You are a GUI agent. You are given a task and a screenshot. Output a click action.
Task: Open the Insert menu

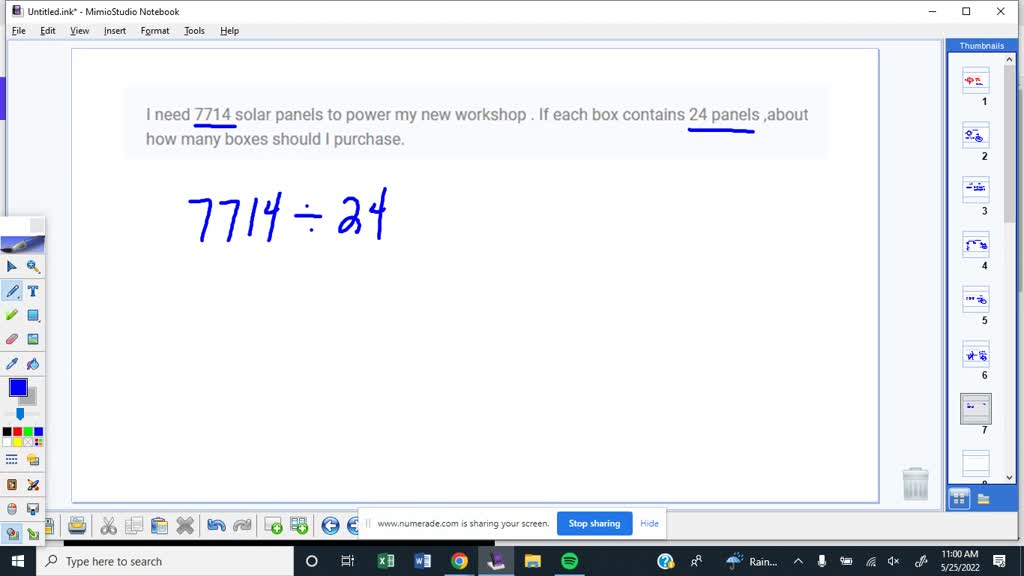tap(114, 30)
